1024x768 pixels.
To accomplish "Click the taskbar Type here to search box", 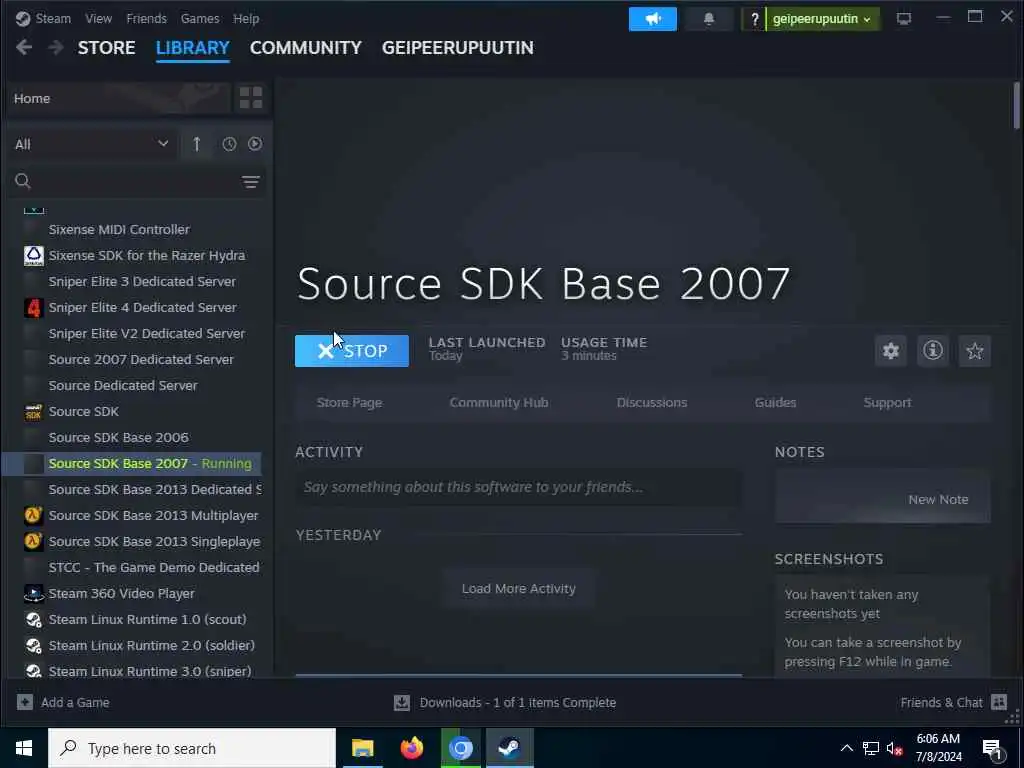I will pos(192,748).
